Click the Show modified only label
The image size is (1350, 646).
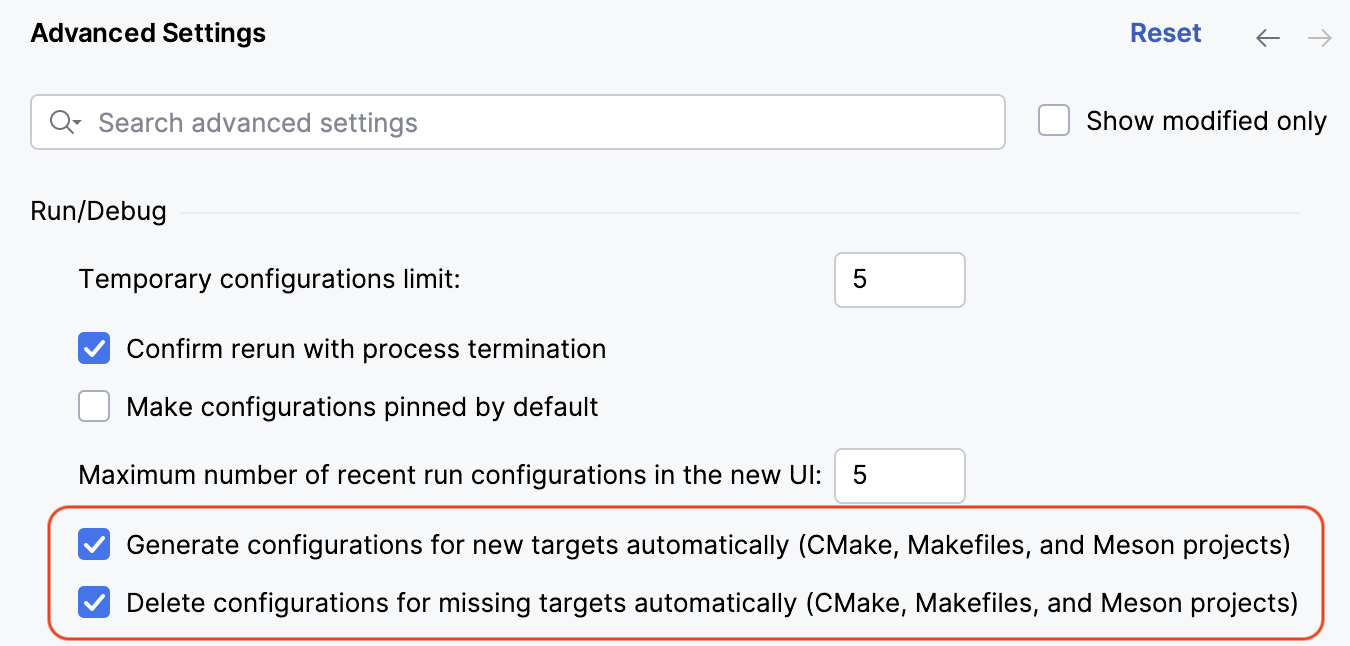pyautogui.click(x=1205, y=120)
